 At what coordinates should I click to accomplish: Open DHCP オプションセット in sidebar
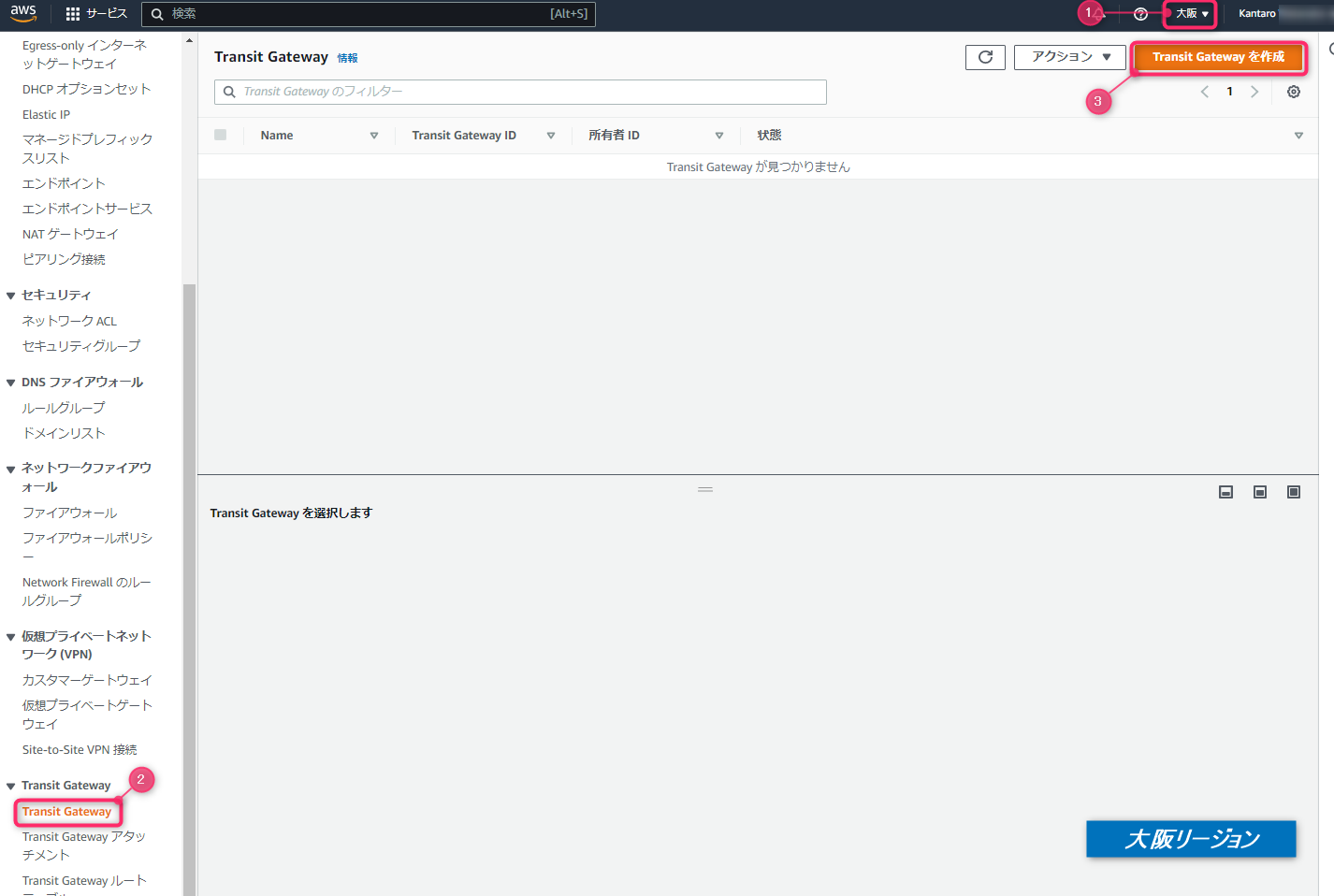86,89
